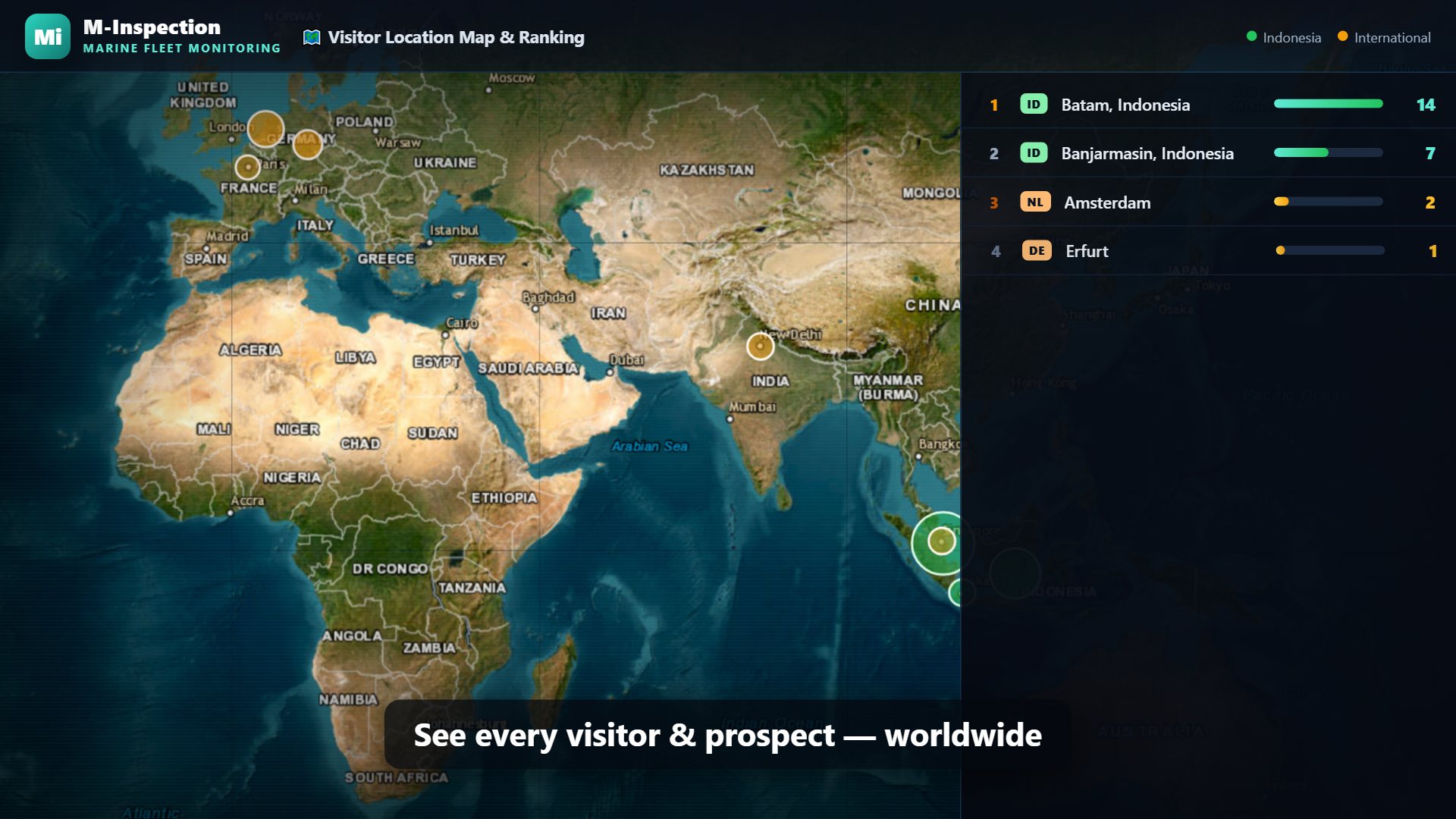Click the visitor count 14
The width and height of the screenshot is (1456, 819).
(1426, 105)
